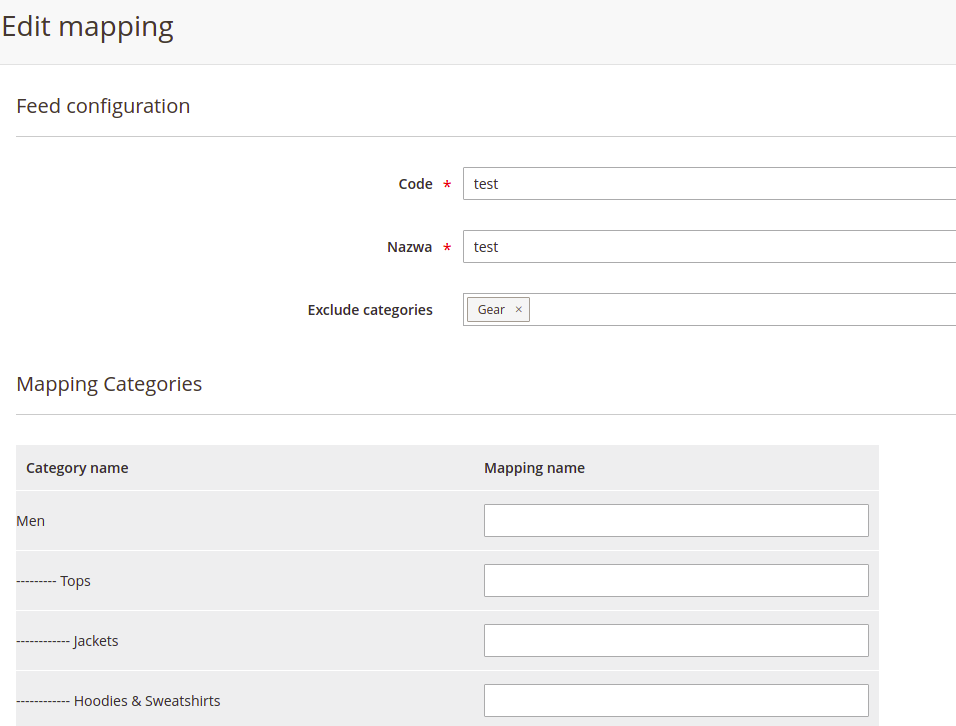Focus the Jackets mapping name field
Image resolution: width=956 pixels, height=726 pixels.
pyautogui.click(x=676, y=641)
